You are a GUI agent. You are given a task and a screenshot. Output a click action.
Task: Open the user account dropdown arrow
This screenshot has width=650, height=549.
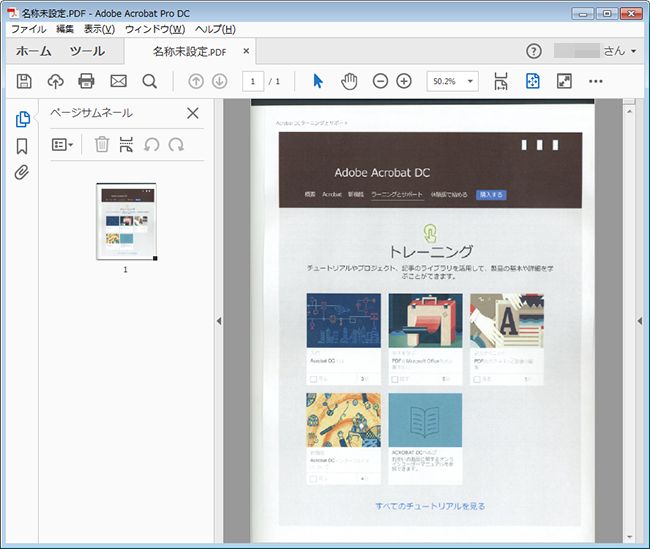(x=633, y=51)
